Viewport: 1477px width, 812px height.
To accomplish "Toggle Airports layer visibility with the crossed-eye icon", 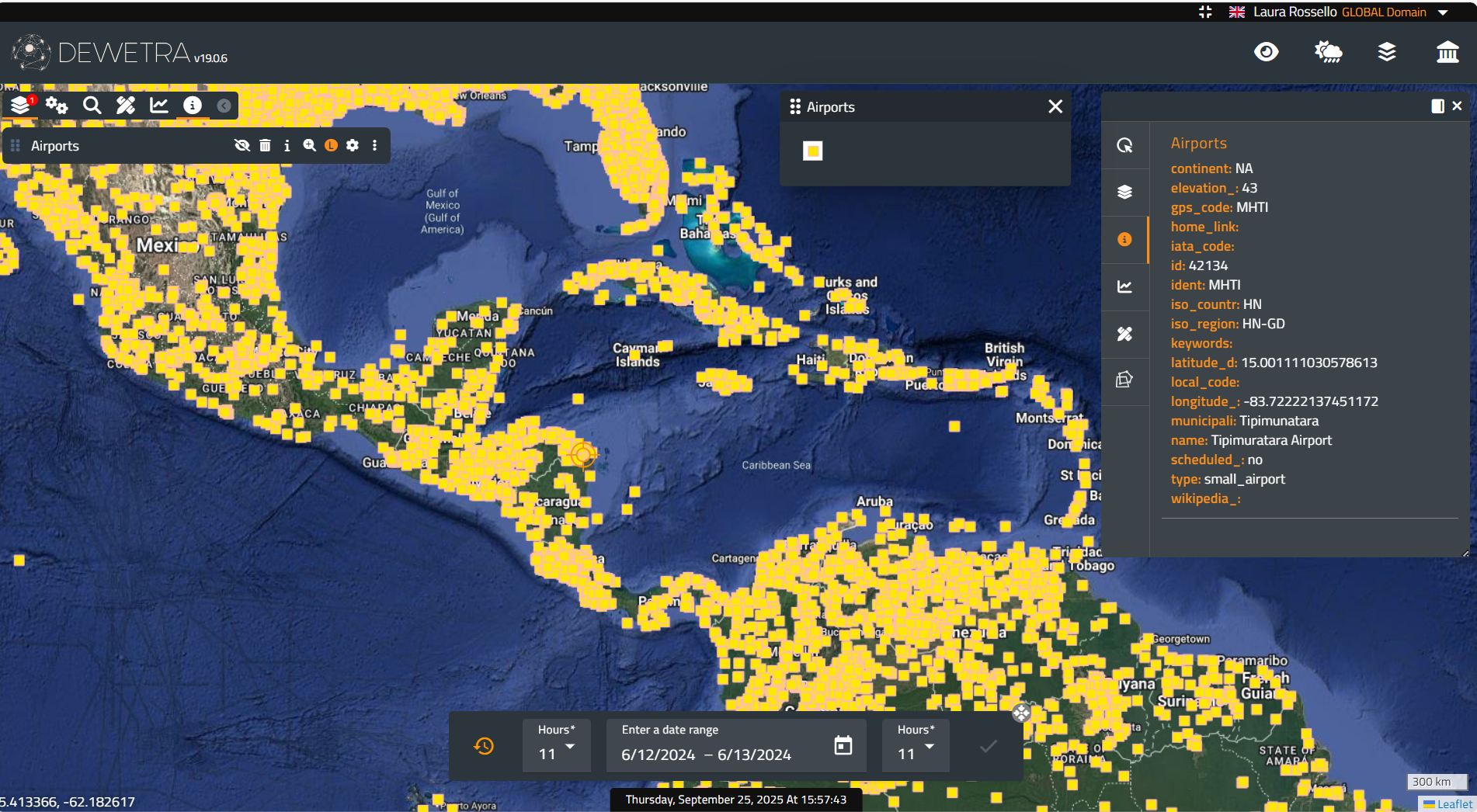I will click(x=242, y=146).
